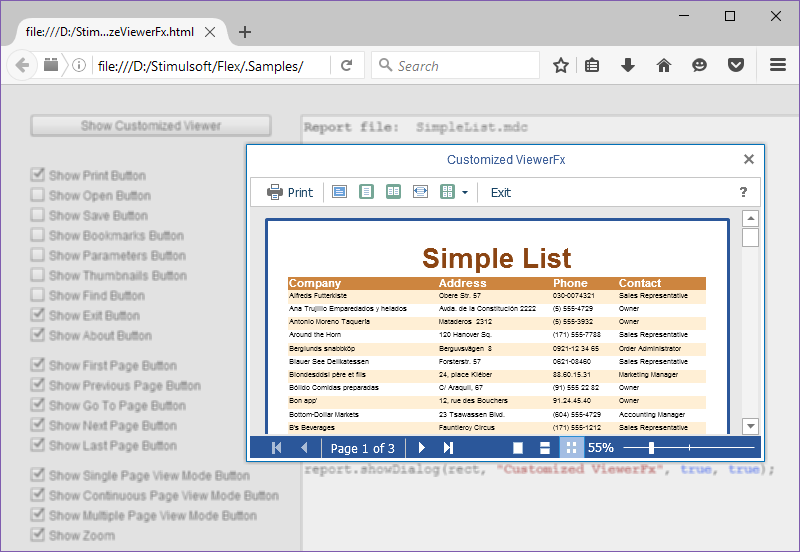Uncheck the Show Print Button checkbox
The height and width of the screenshot is (552, 800).
38,176
